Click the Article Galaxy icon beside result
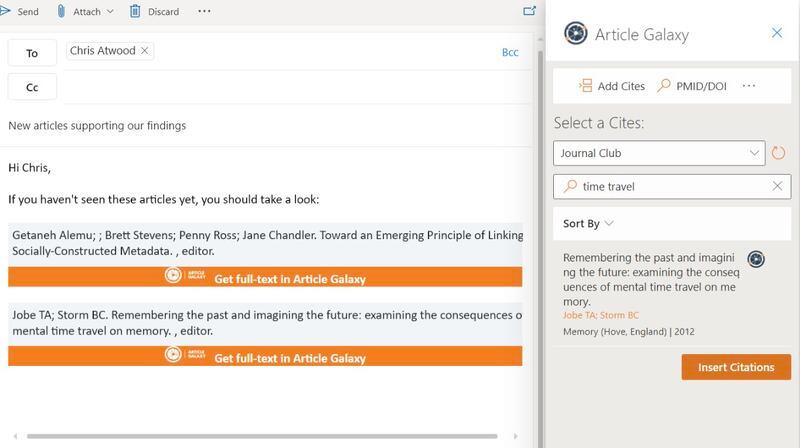Image resolution: width=800 pixels, height=448 pixels. pyautogui.click(x=756, y=259)
